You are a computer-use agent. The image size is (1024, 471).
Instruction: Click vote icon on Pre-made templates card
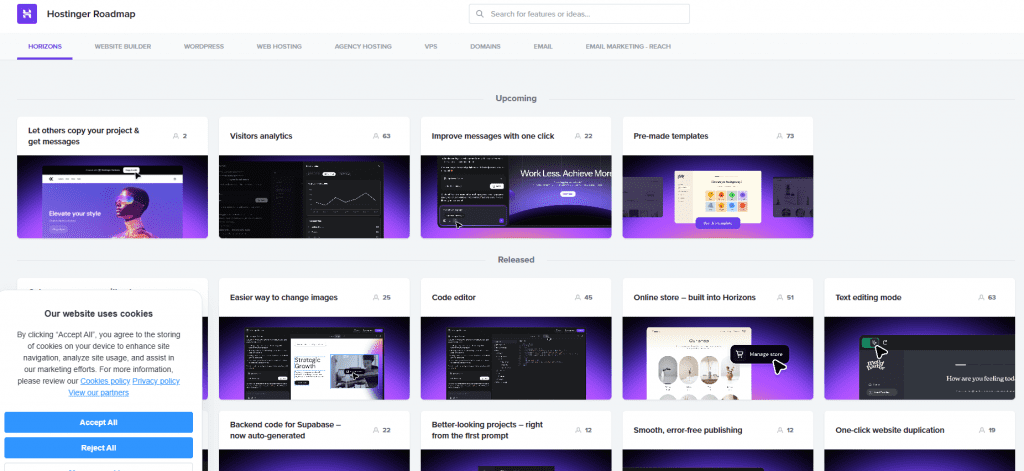coord(780,136)
